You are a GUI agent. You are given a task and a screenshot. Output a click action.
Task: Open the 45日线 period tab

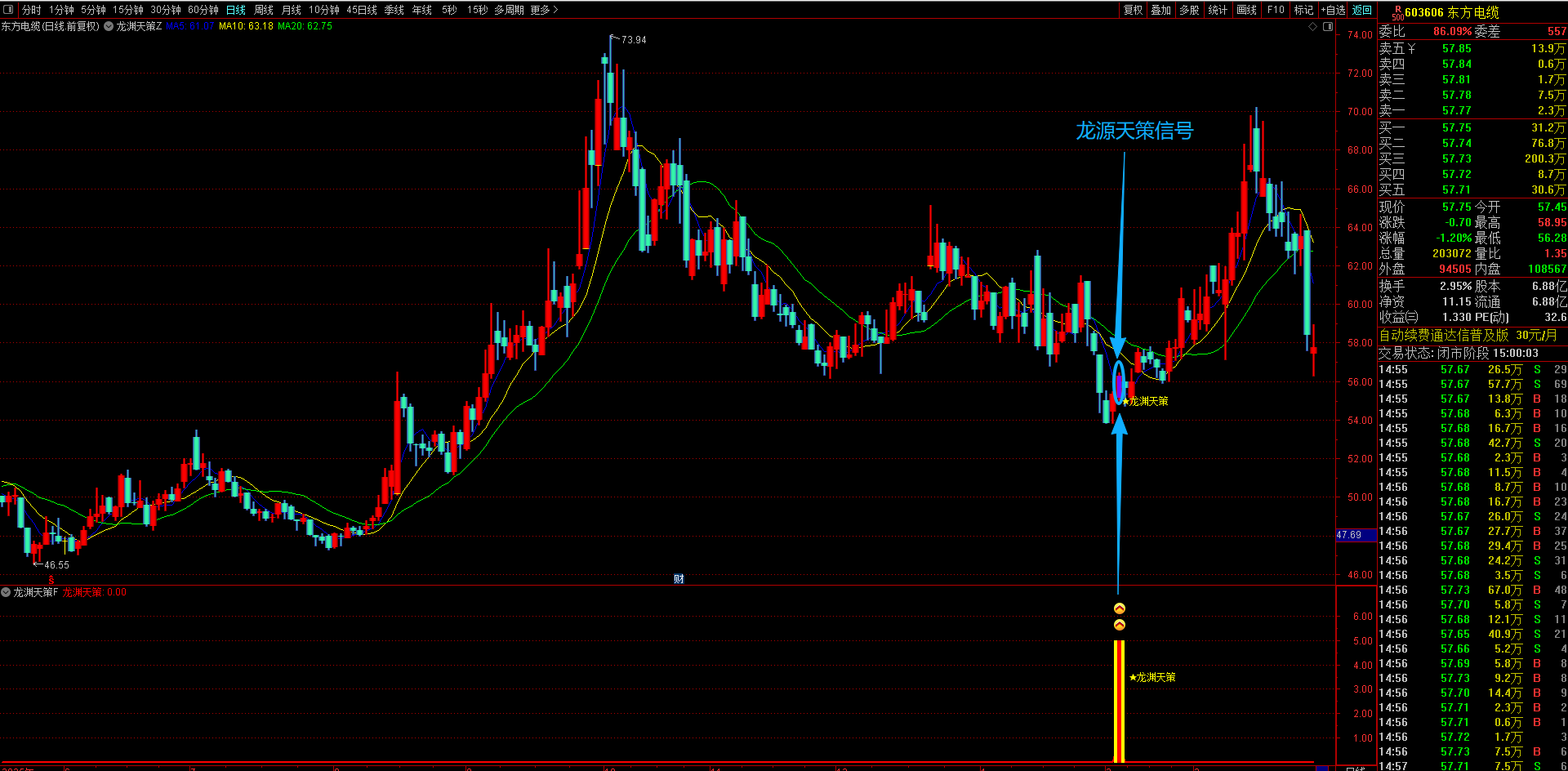click(x=362, y=10)
